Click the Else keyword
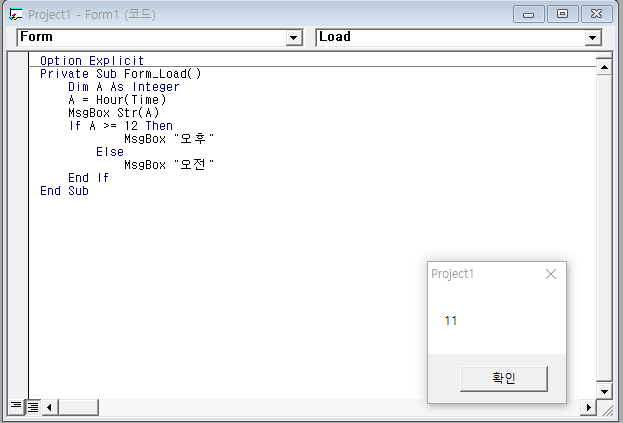The width and height of the screenshot is (623, 423). pos(110,152)
